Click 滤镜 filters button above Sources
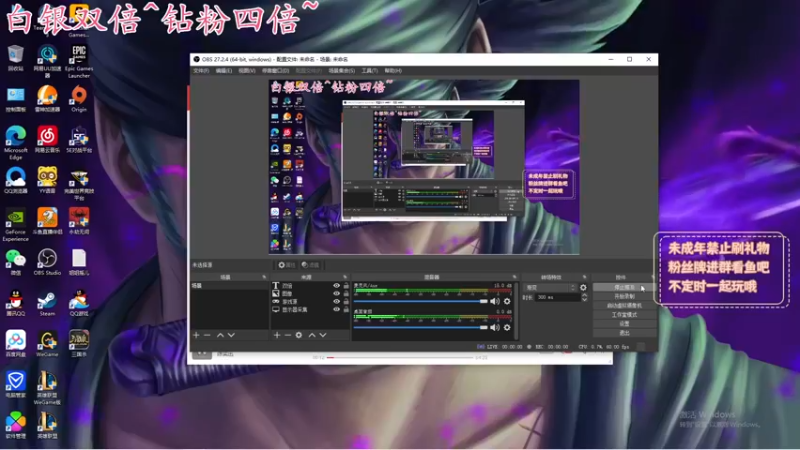The image size is (800, 450). click(x=310, y=265)
